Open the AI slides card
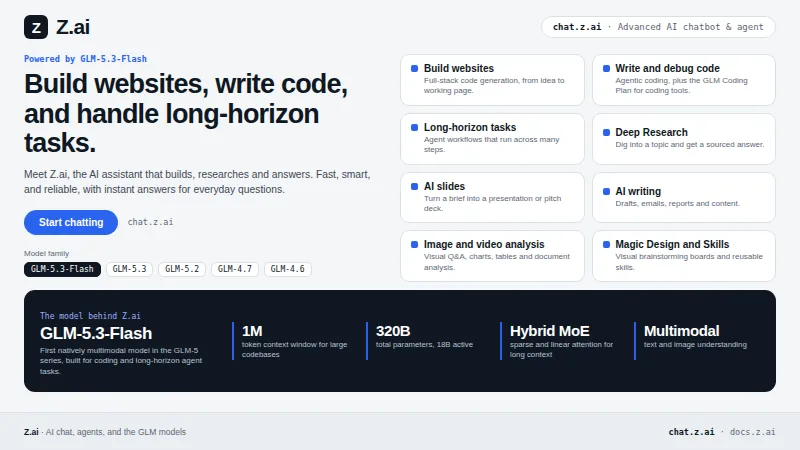 pyautogui.click(x=492, y=197)
